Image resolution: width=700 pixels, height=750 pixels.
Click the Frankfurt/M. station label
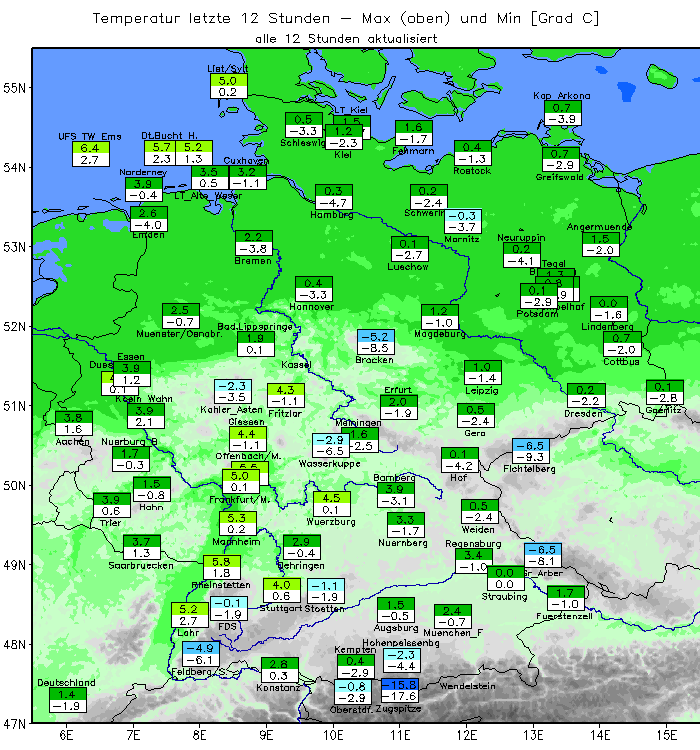240,500
